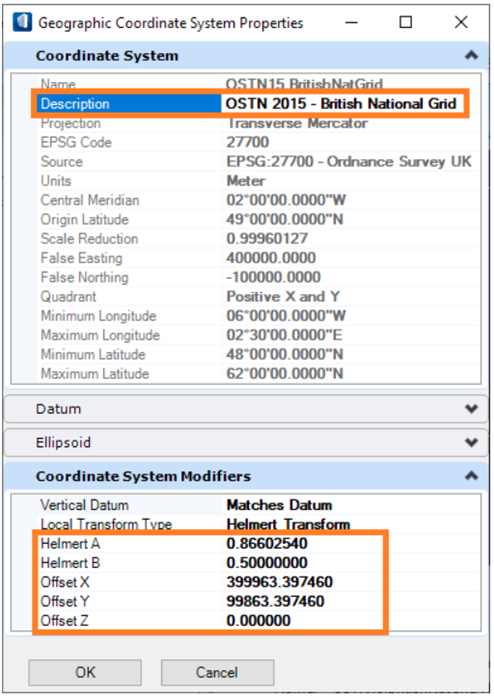The image size is (494, 699).
Task: Select the Vertical Datum label
Action: 84,505
